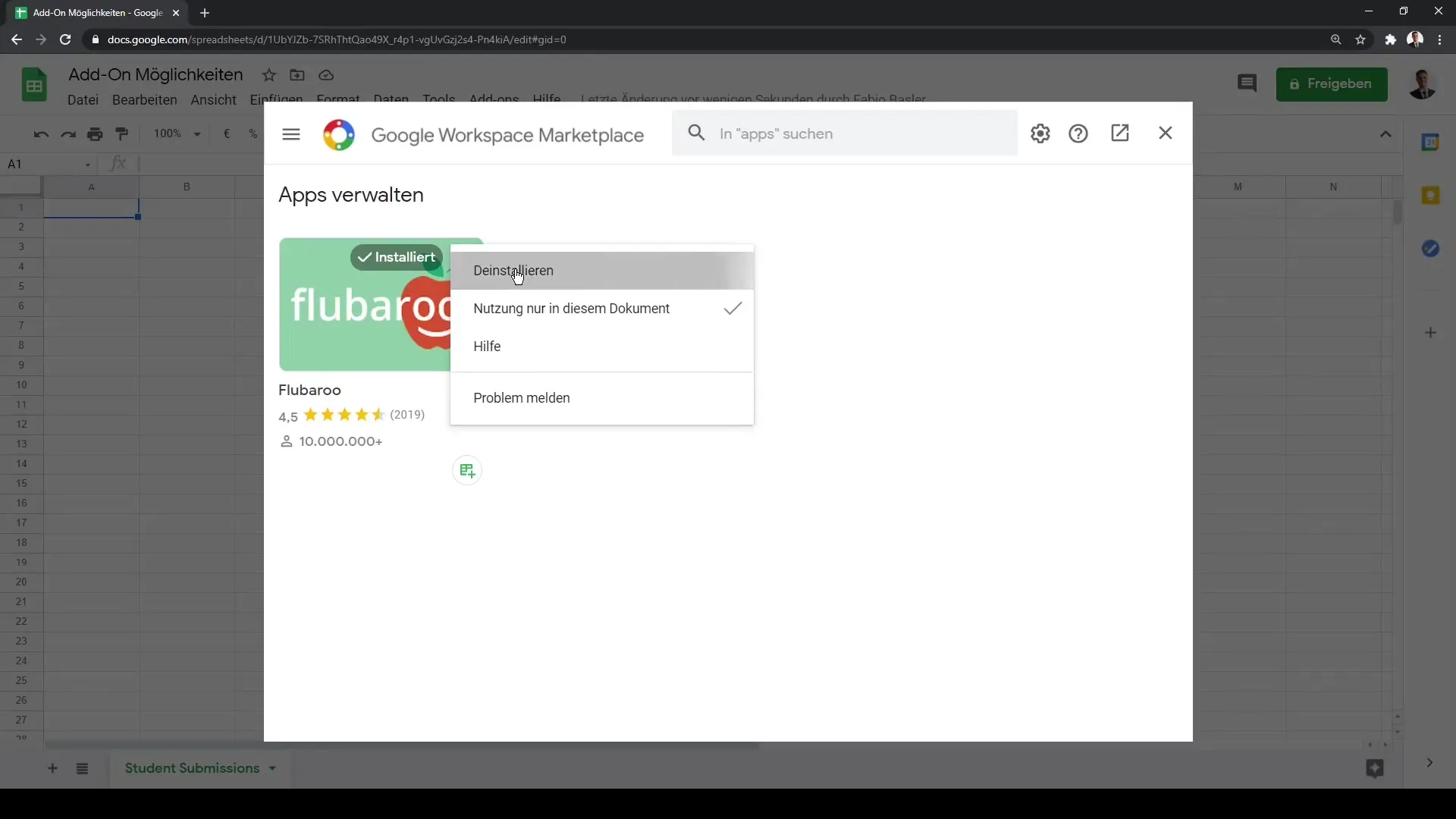Click the horizontal scrollbar of the sheet
Viewport: 1456px width, 819px height.
point(402,746)
